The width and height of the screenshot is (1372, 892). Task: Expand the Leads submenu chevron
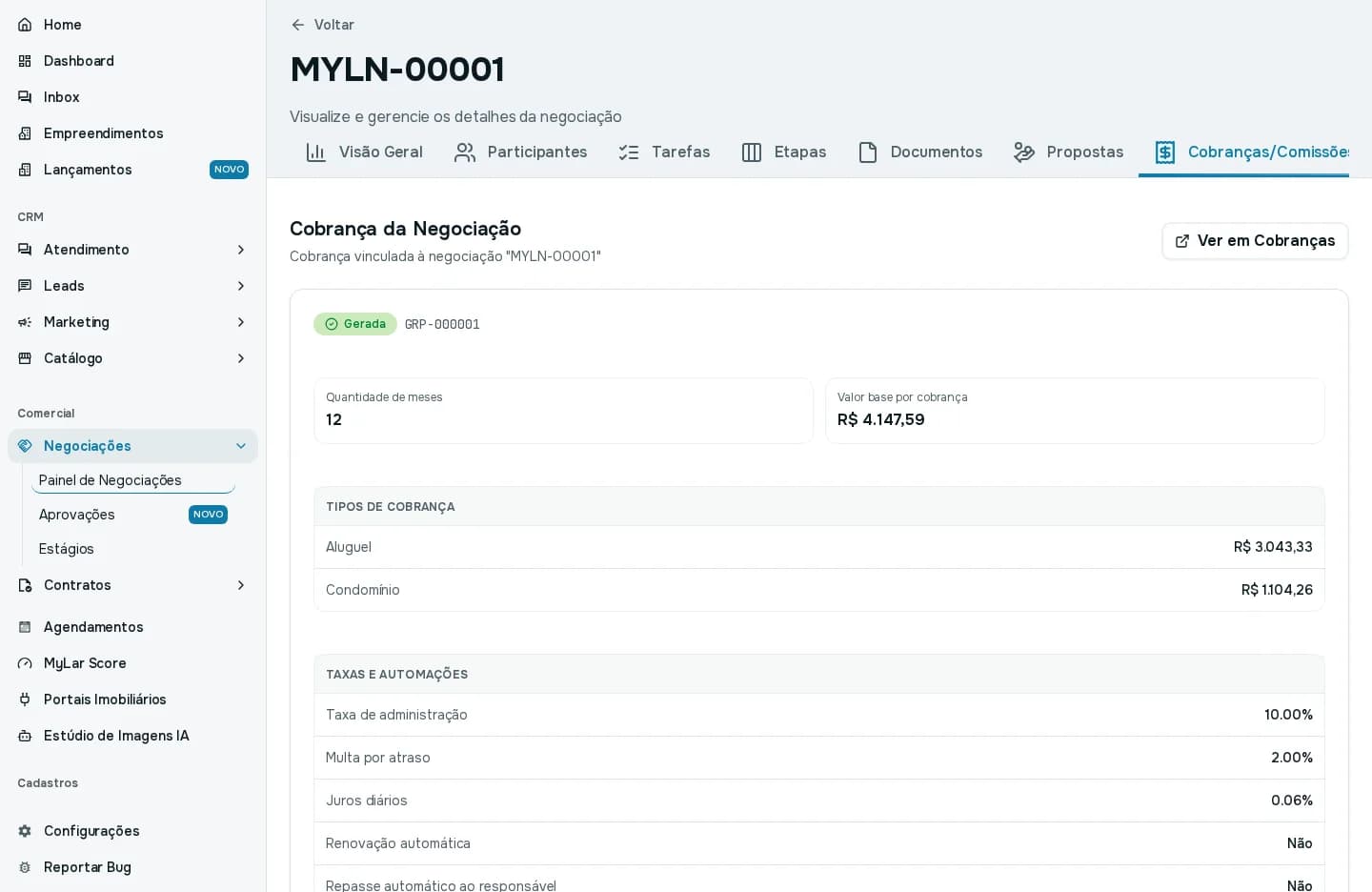point(241,286)
